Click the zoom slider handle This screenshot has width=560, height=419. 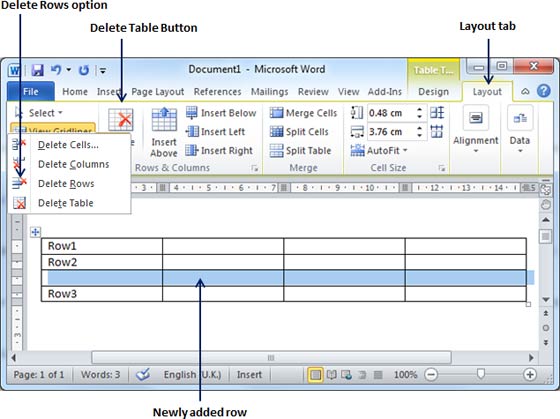click(481, 374)
